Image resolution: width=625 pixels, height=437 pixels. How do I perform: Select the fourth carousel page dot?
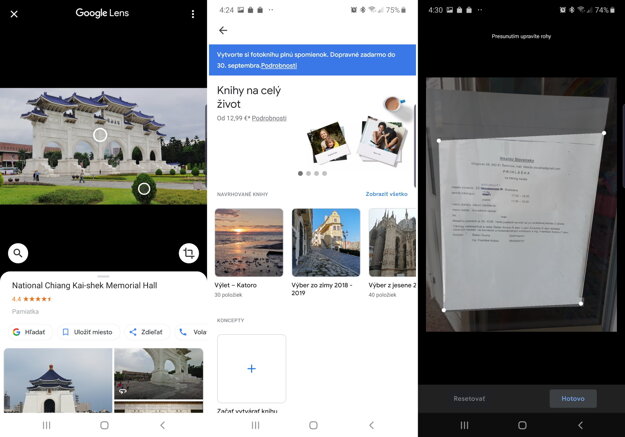pyautogui.click(x=325, y=173)
